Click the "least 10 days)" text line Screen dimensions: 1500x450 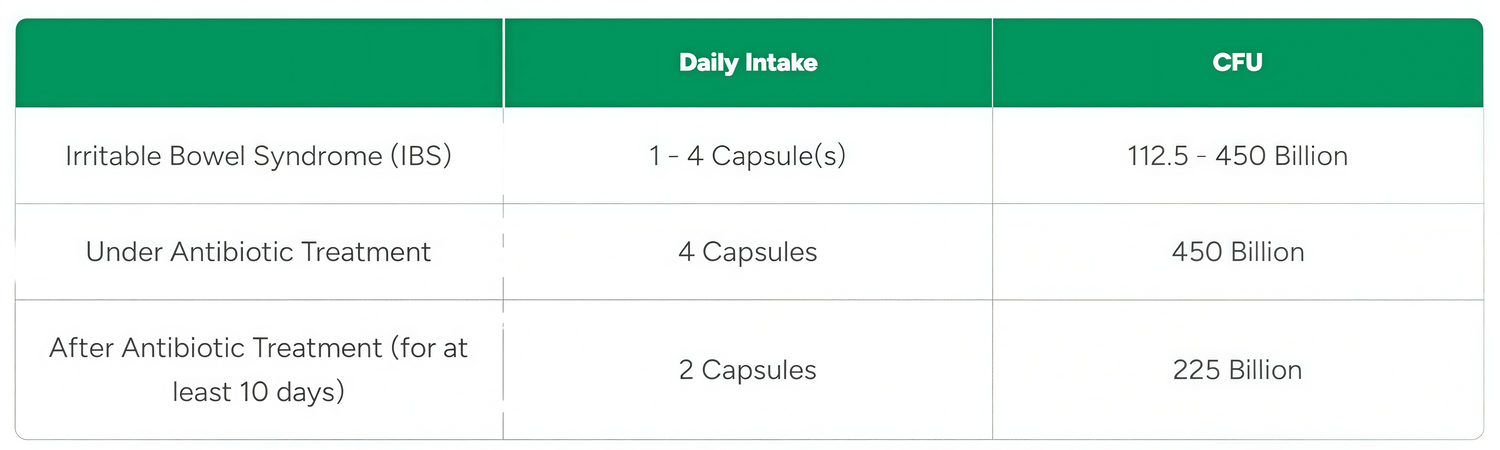pyautogui.click(x=258, y=392)
